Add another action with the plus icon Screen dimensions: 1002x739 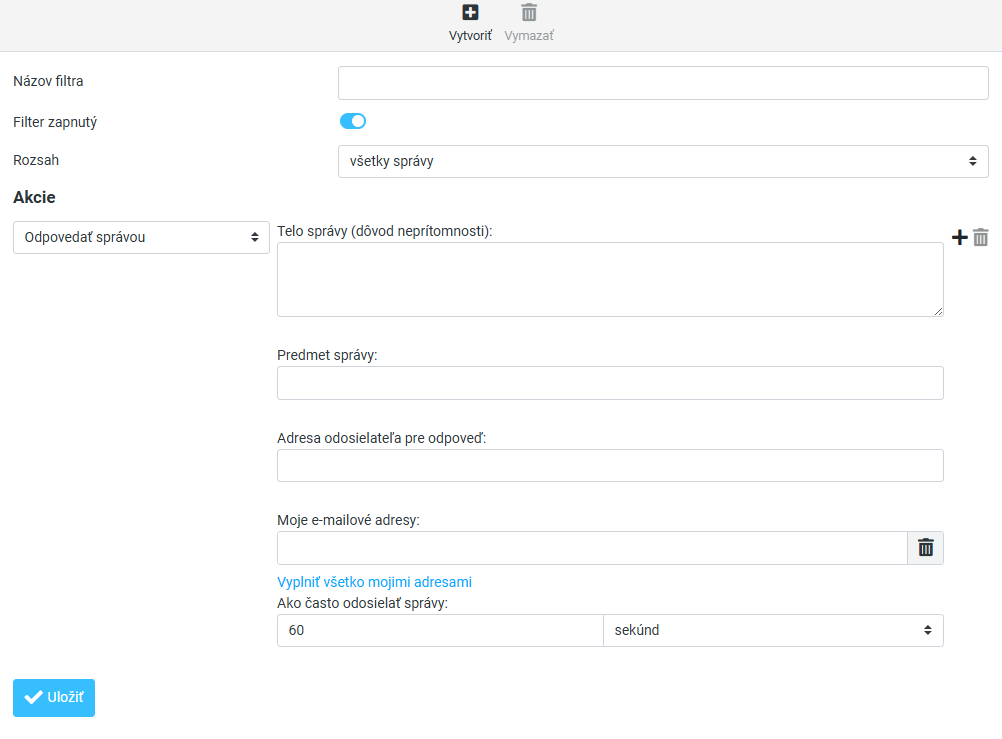point(959,237)
